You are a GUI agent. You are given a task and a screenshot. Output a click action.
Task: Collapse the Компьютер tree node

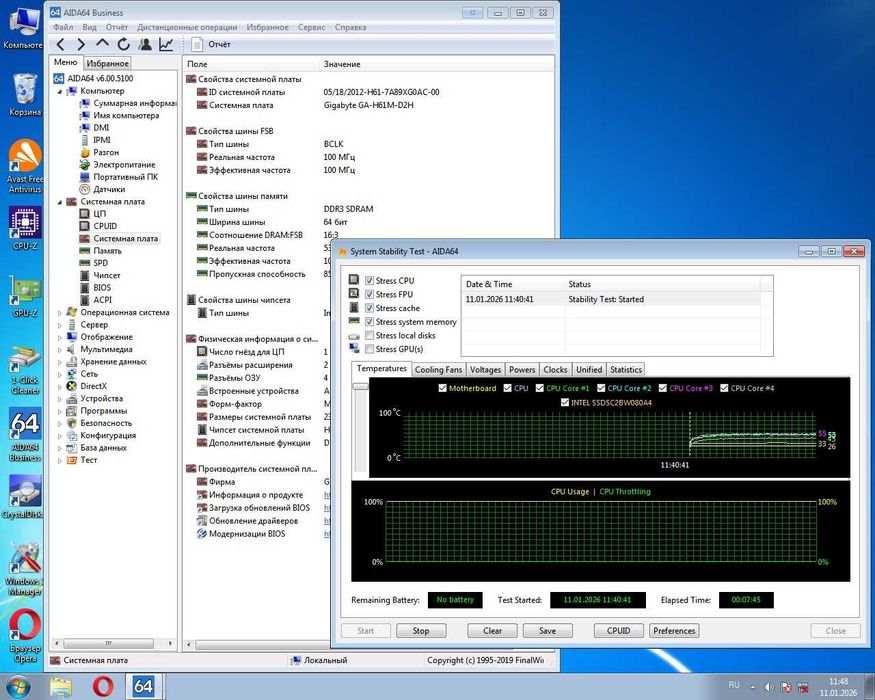pos(60,91)
